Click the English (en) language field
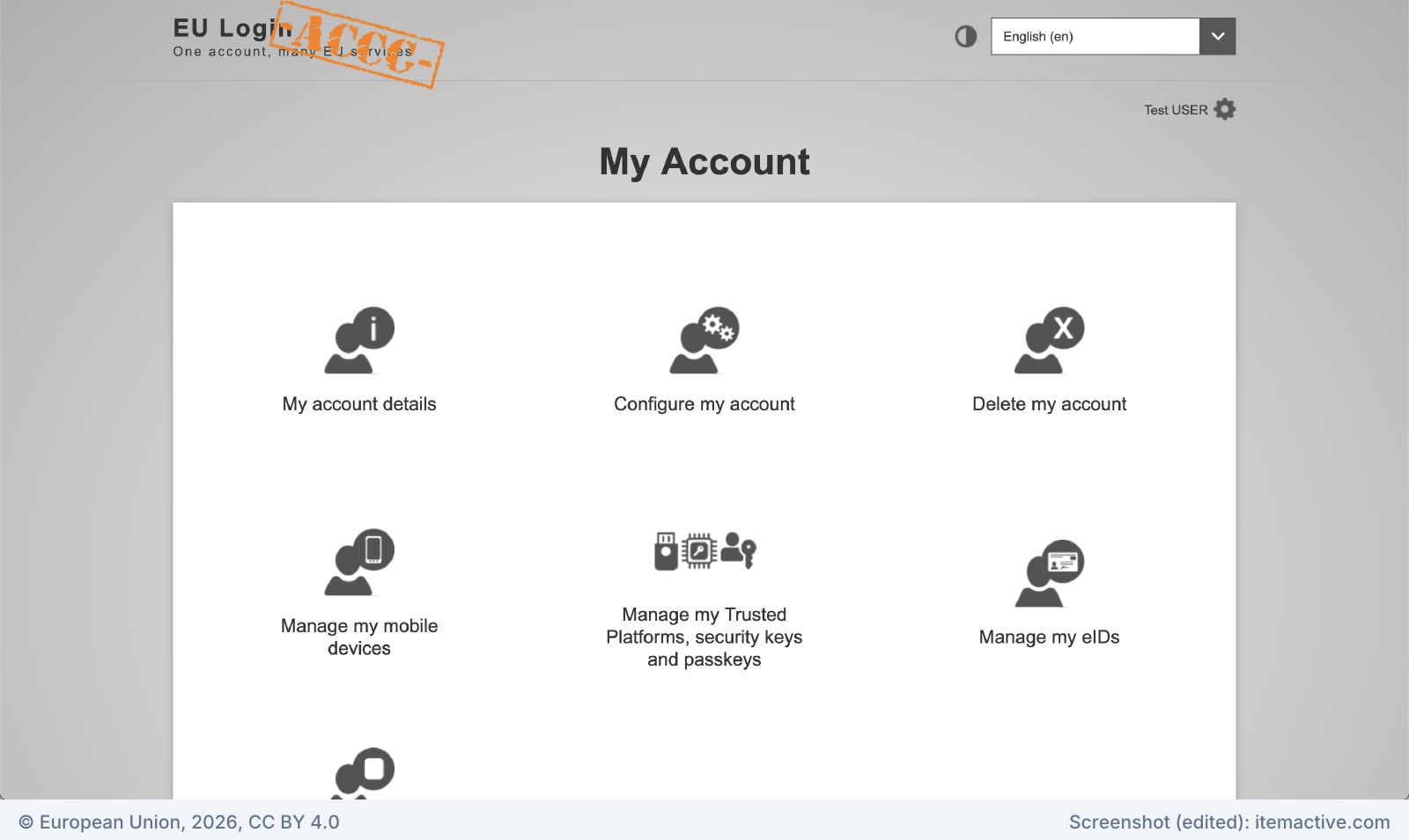This screenshot has width=1409, height=840. (1095, 36)
